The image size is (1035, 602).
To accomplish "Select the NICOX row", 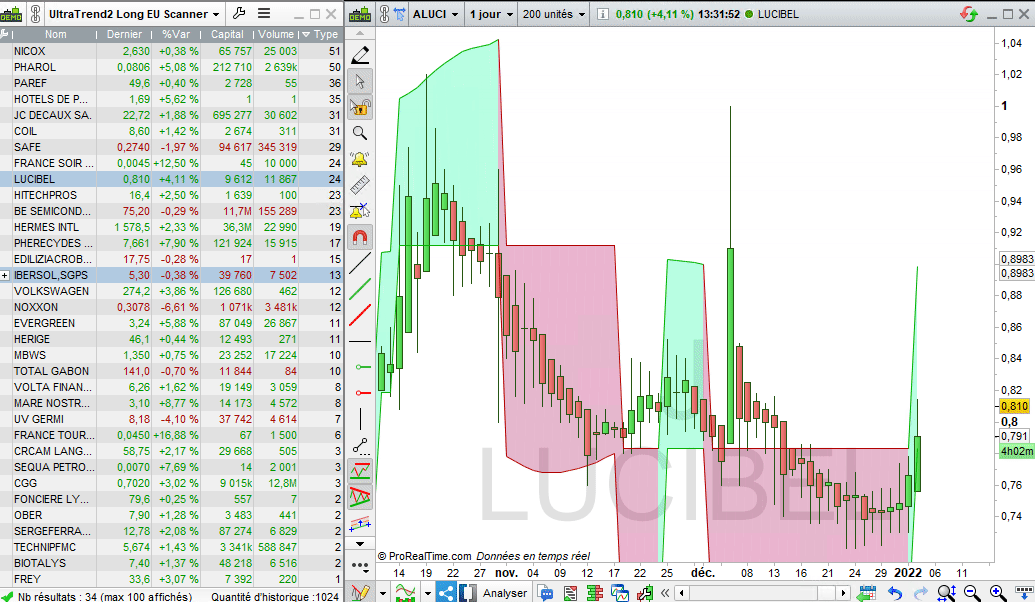I will 172,51.
